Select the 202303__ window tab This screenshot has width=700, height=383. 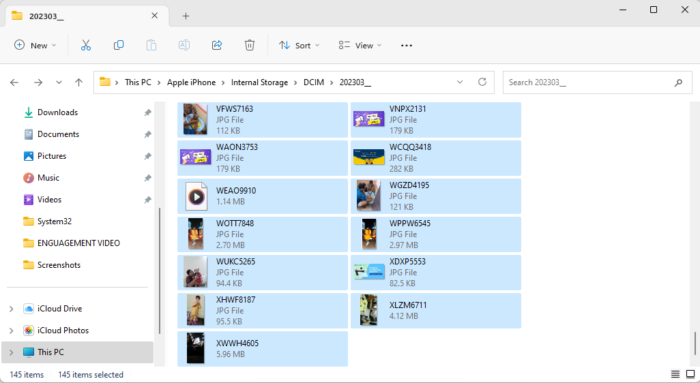(x=88, y=16)
